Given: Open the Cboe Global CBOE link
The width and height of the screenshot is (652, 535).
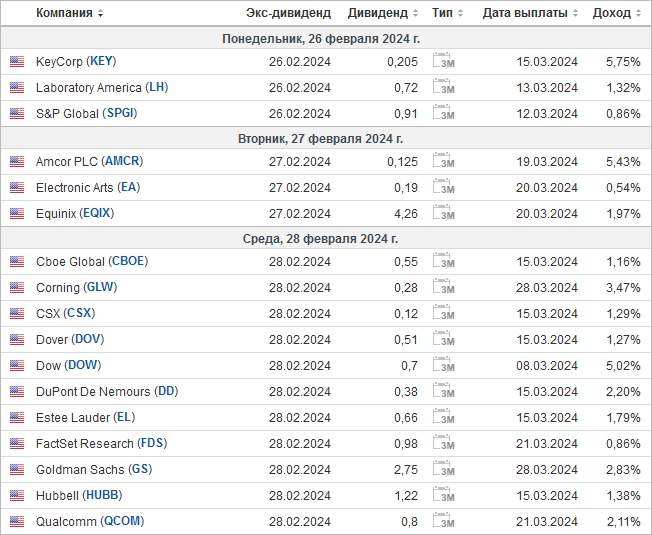Looking at the screenshot, I should (x=128, y=261).
